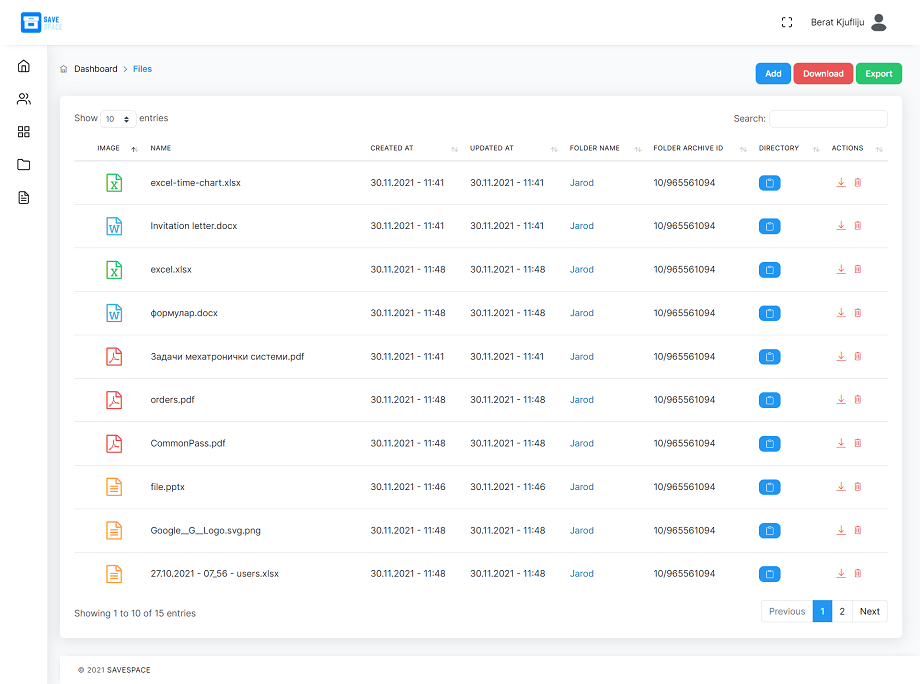
Task: Open Jarod folder link for CommonPass.pdf
Action: coord(581,443)
